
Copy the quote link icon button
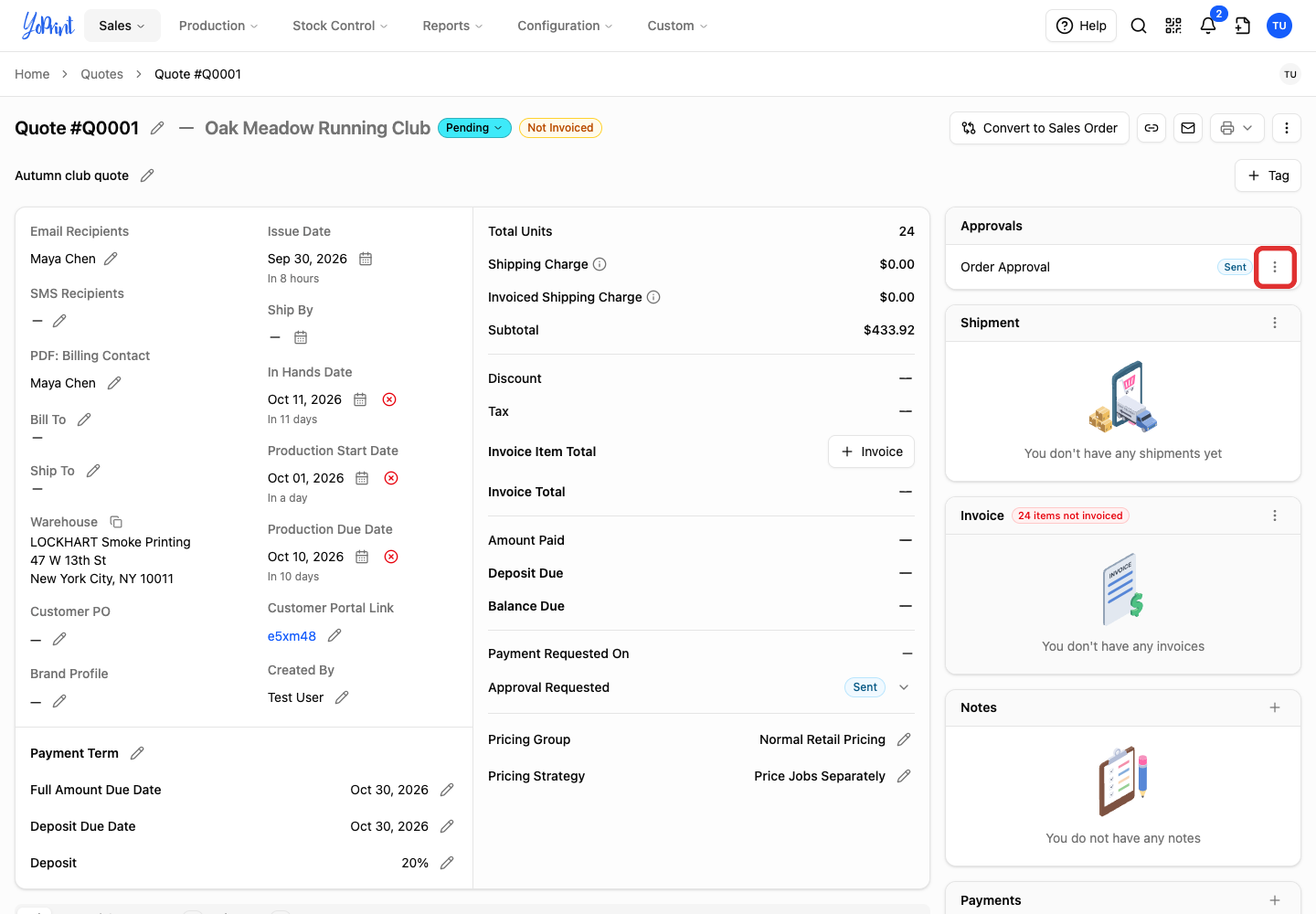click(x=1151, y=128)
